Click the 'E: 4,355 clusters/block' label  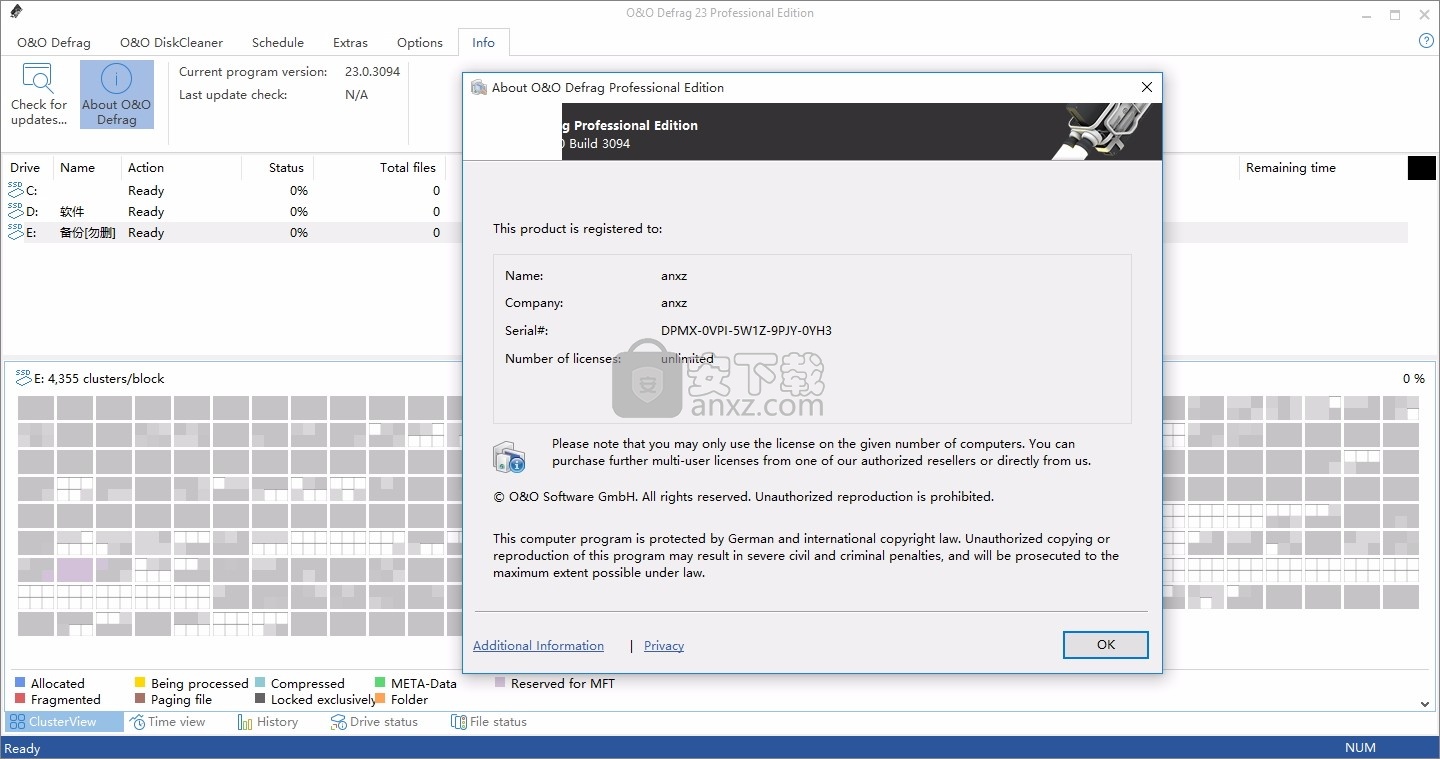click(x=98, y=379)
